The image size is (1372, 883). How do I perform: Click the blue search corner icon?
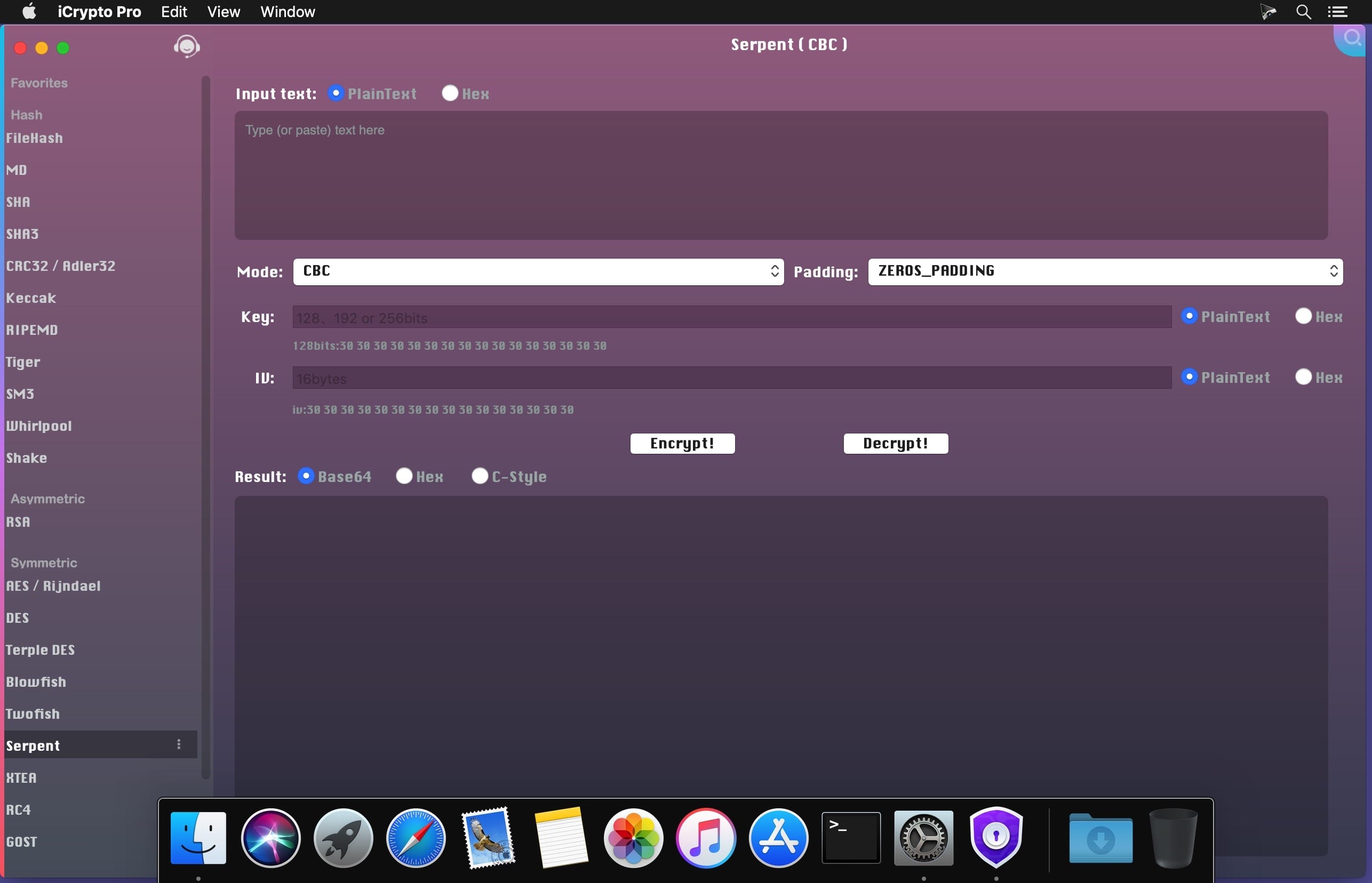point(1351,39)
